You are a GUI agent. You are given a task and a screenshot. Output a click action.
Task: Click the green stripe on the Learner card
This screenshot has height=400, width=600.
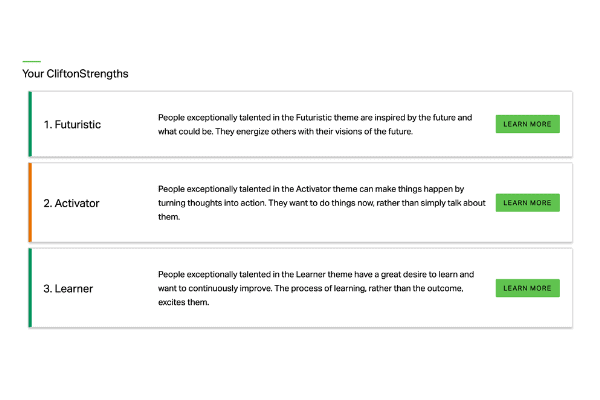(30, 288)
